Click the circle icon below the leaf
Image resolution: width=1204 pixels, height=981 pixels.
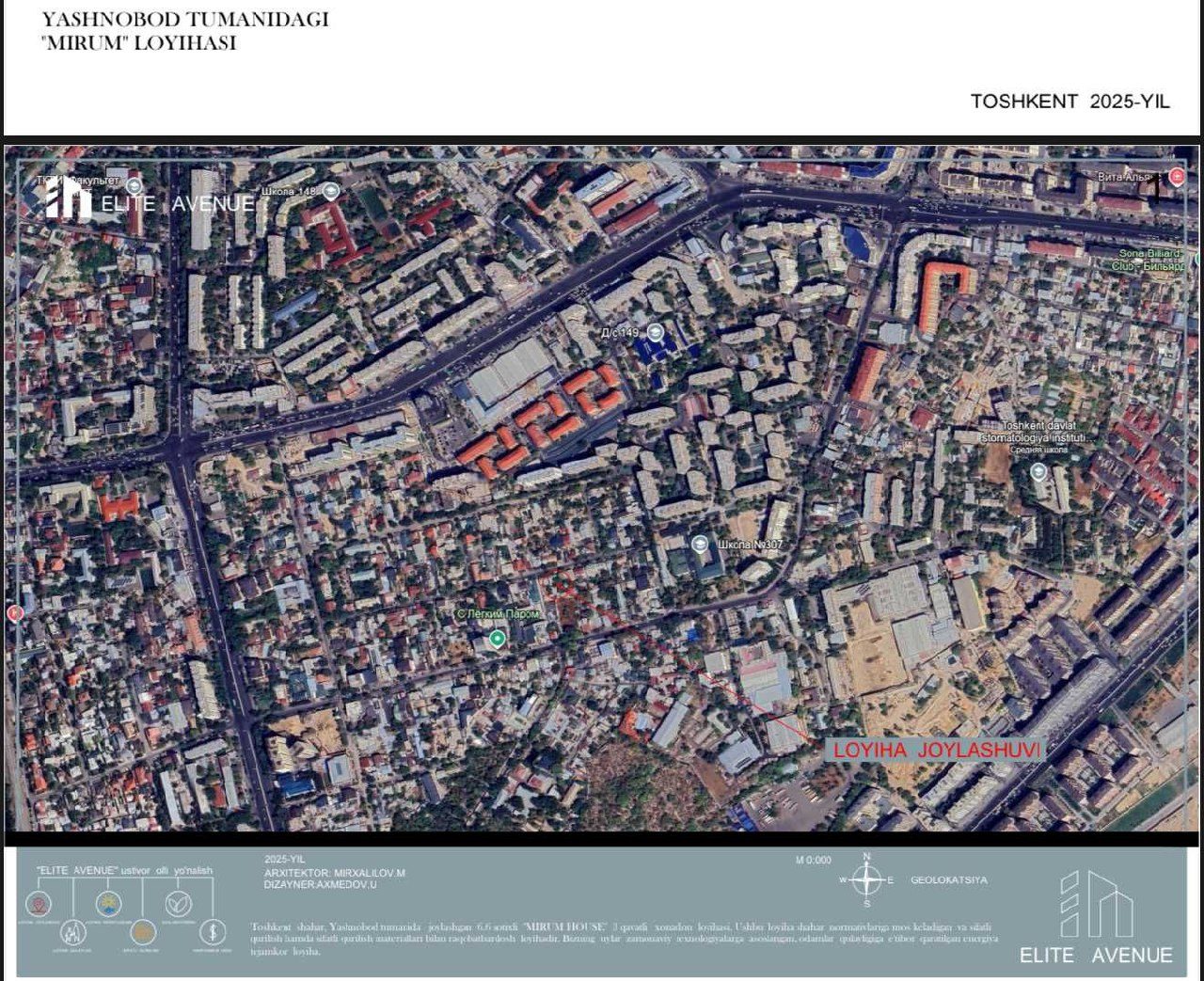[x=212, y=932]
